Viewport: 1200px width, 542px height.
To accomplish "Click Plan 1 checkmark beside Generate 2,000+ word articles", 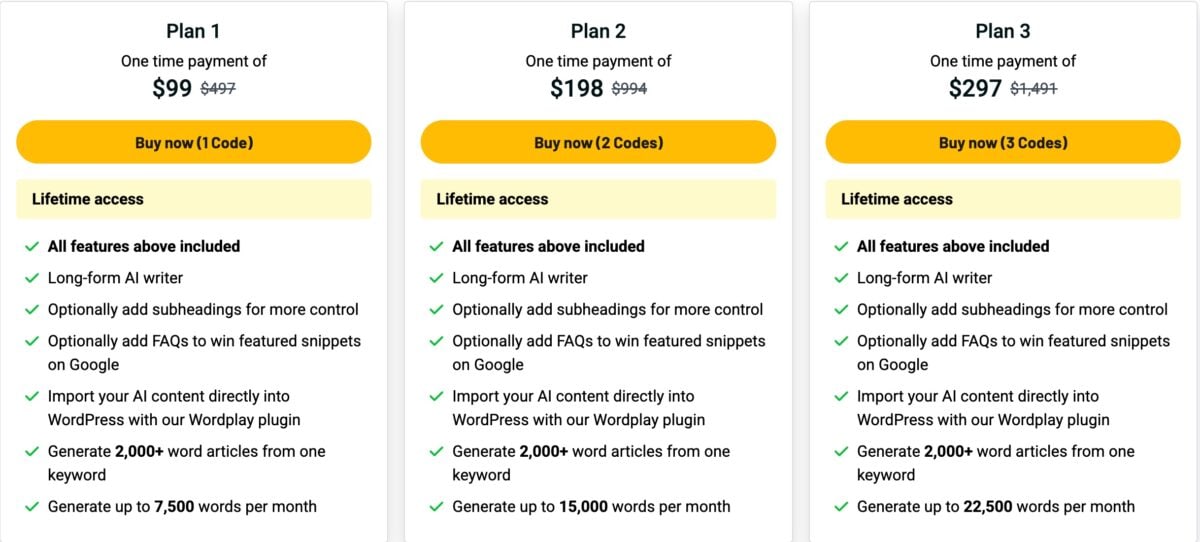I will pyautogui.click(x=32, y=452).
